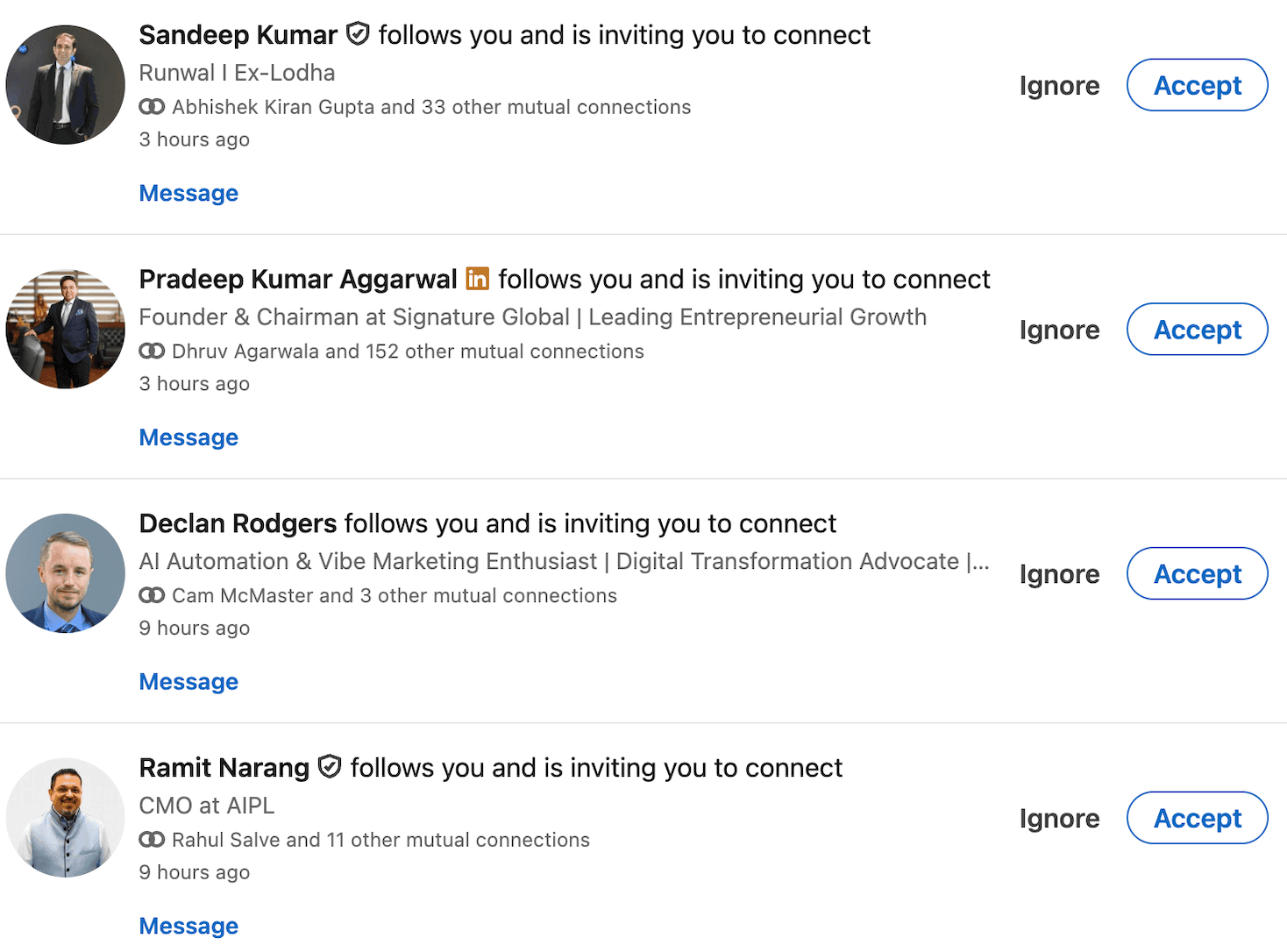This screenshot has height=952, width=1287.
Task: Accept Sandeep Kumar's connection invitation
Action: click(1197, 85)
